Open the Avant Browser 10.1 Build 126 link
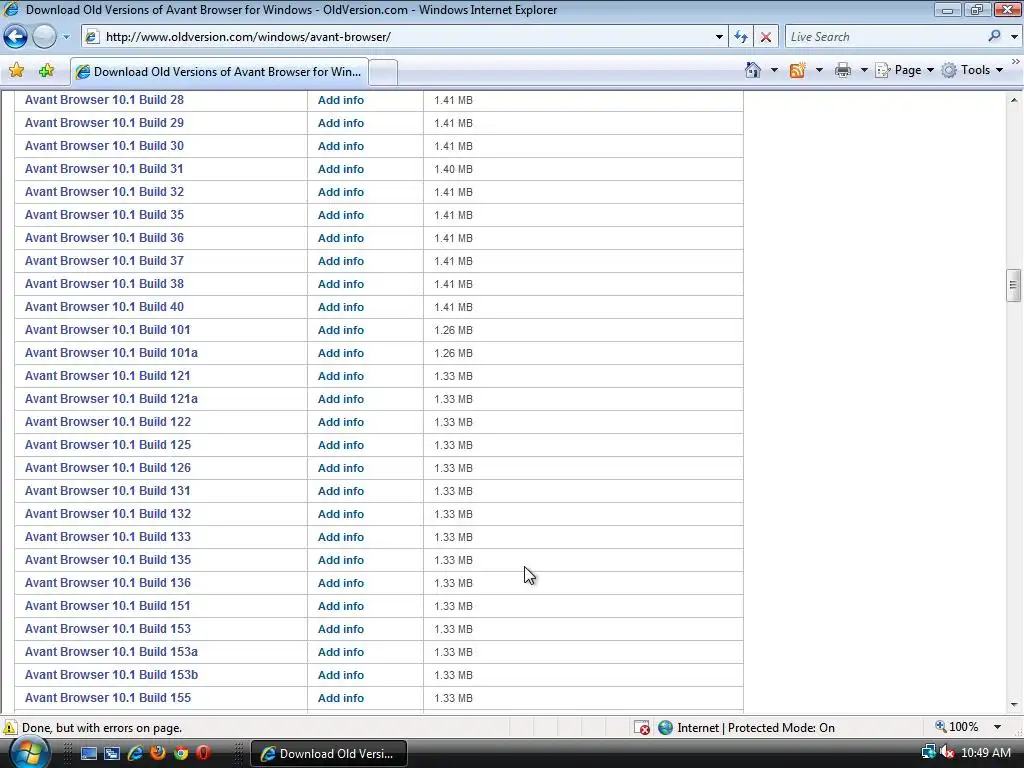 [x=108, y=468]
